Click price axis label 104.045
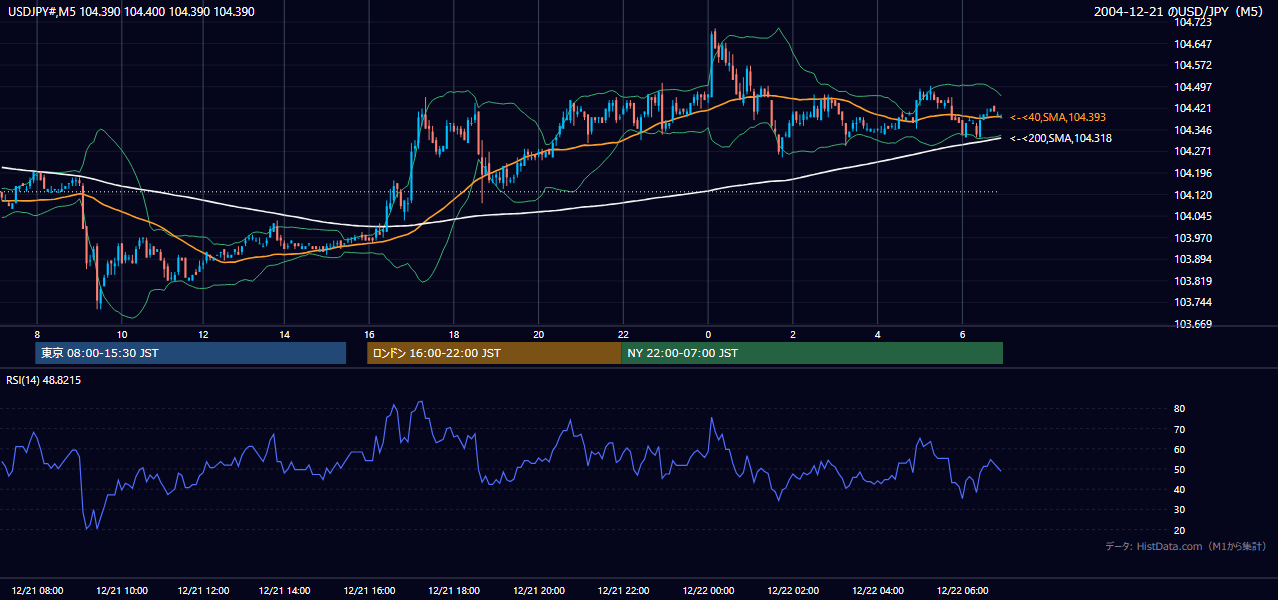The width and height of the screenshot is (1278, 600). click(x=1194, y=216)
